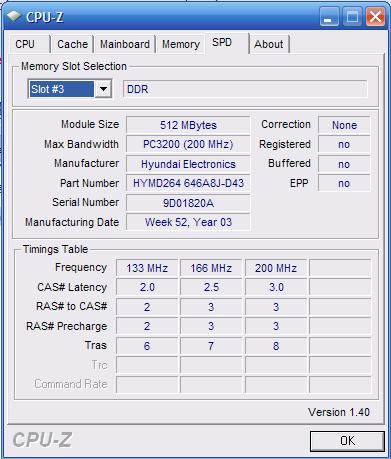The width and height of the screenshot is (391, 459).
Task: Open the Slot #3 dropdown arrow
Action: point(103,89)
